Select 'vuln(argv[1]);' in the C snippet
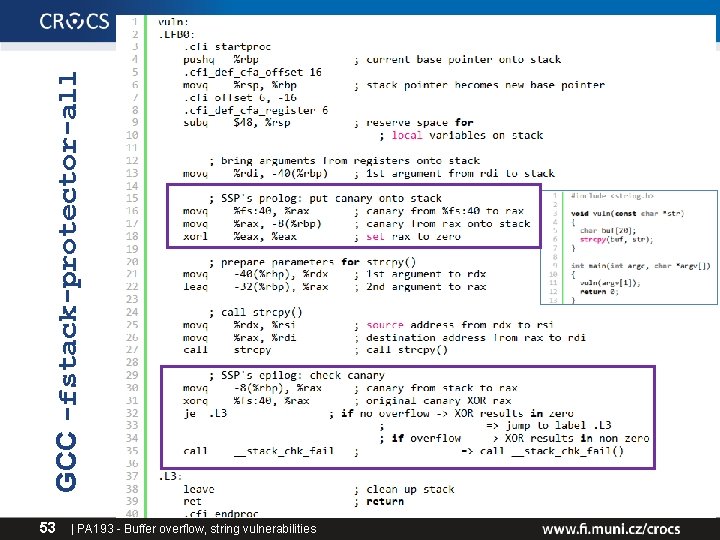This screenshot has height=540, width=720. point(610,283)
